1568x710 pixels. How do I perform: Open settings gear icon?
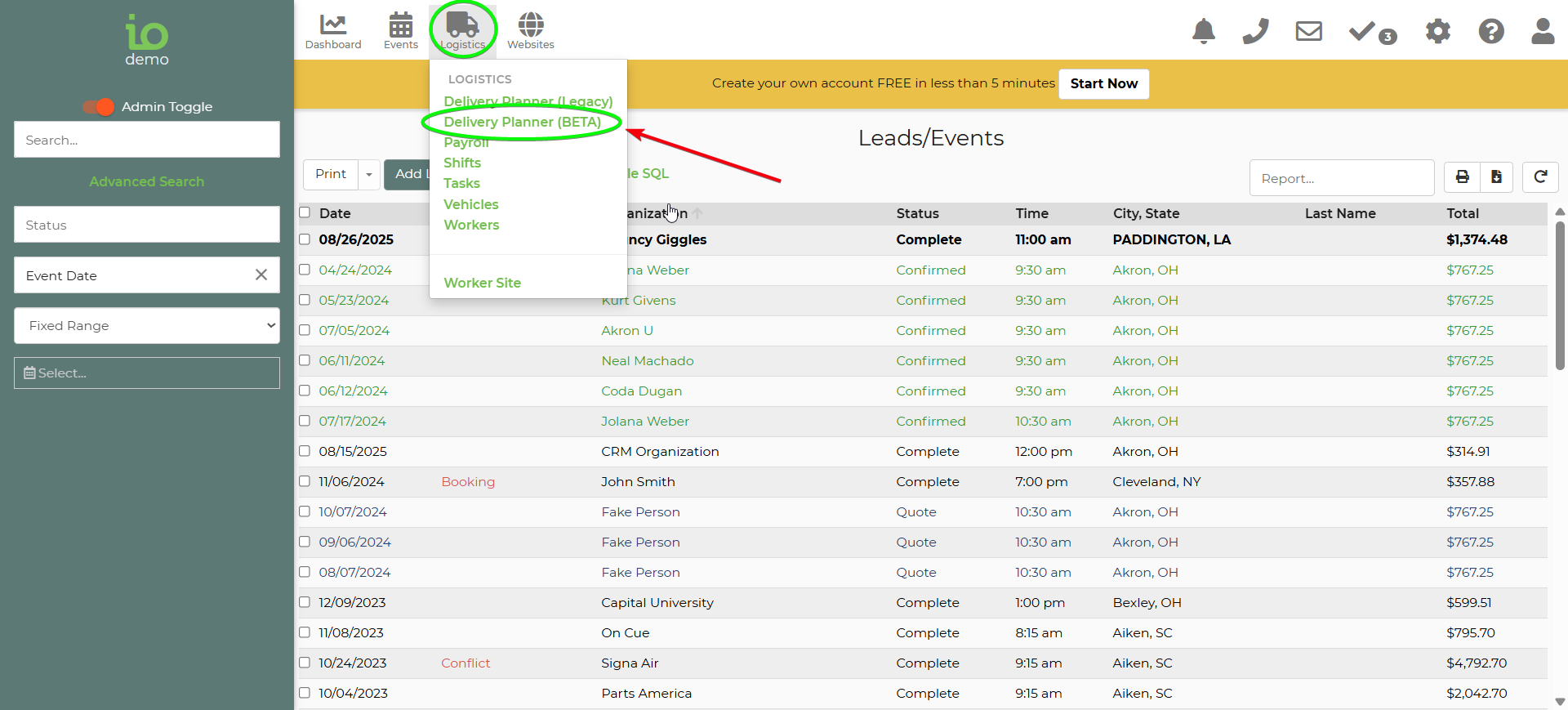1437,32
